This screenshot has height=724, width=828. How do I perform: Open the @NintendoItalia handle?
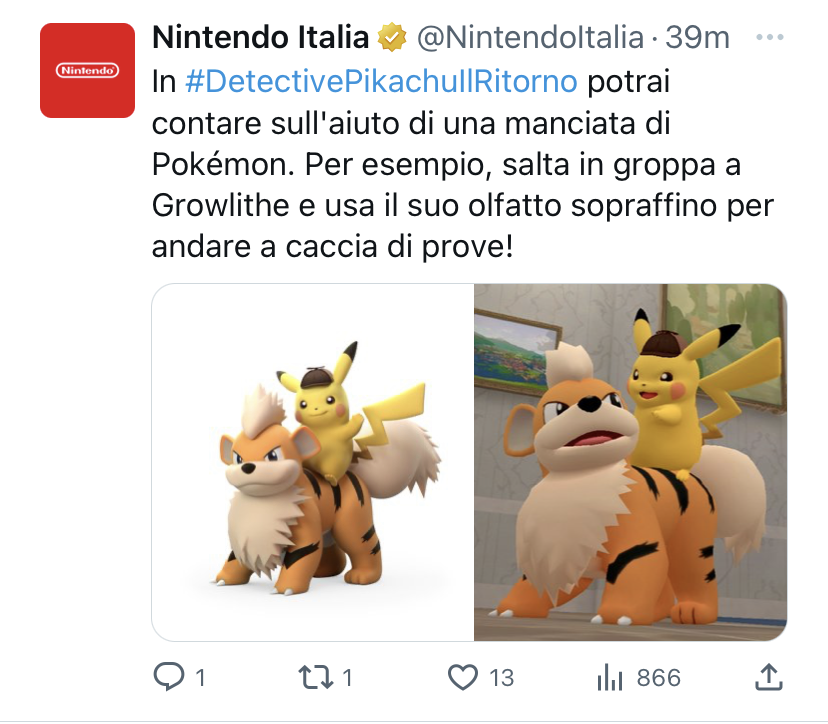coord(531,37)
